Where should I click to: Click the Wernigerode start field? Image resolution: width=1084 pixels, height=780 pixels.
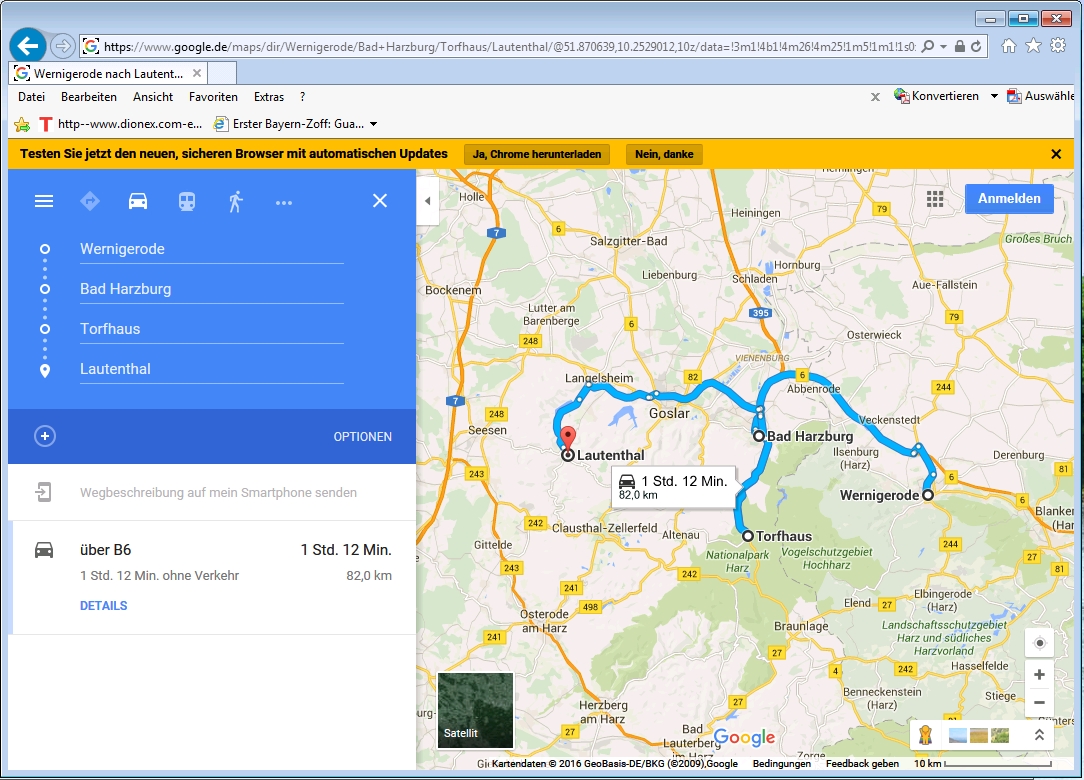pyautogui.click(x=212, y=249)
